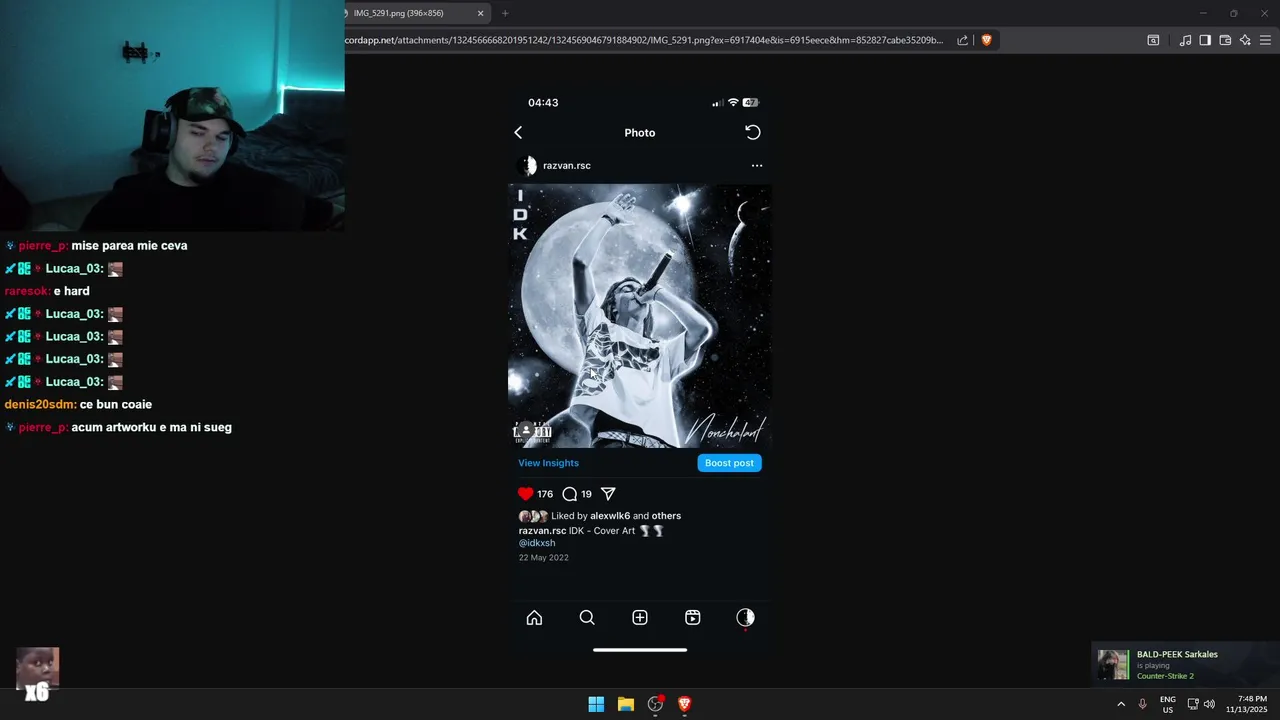Open the Reels icon in bottom bar
Image resolution: width=1280 pixels, height=720 pixels.
(x=692, y=618)
